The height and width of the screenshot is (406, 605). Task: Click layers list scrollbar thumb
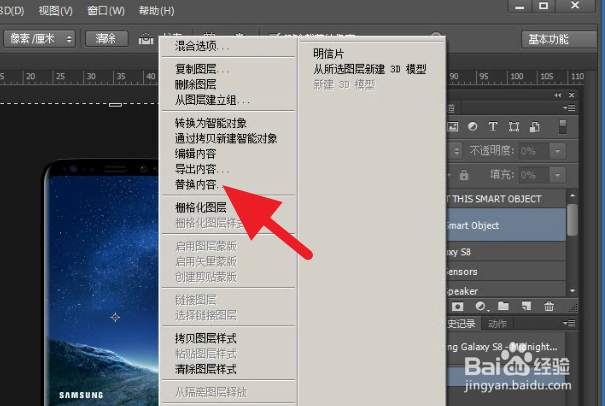point(573,220)
